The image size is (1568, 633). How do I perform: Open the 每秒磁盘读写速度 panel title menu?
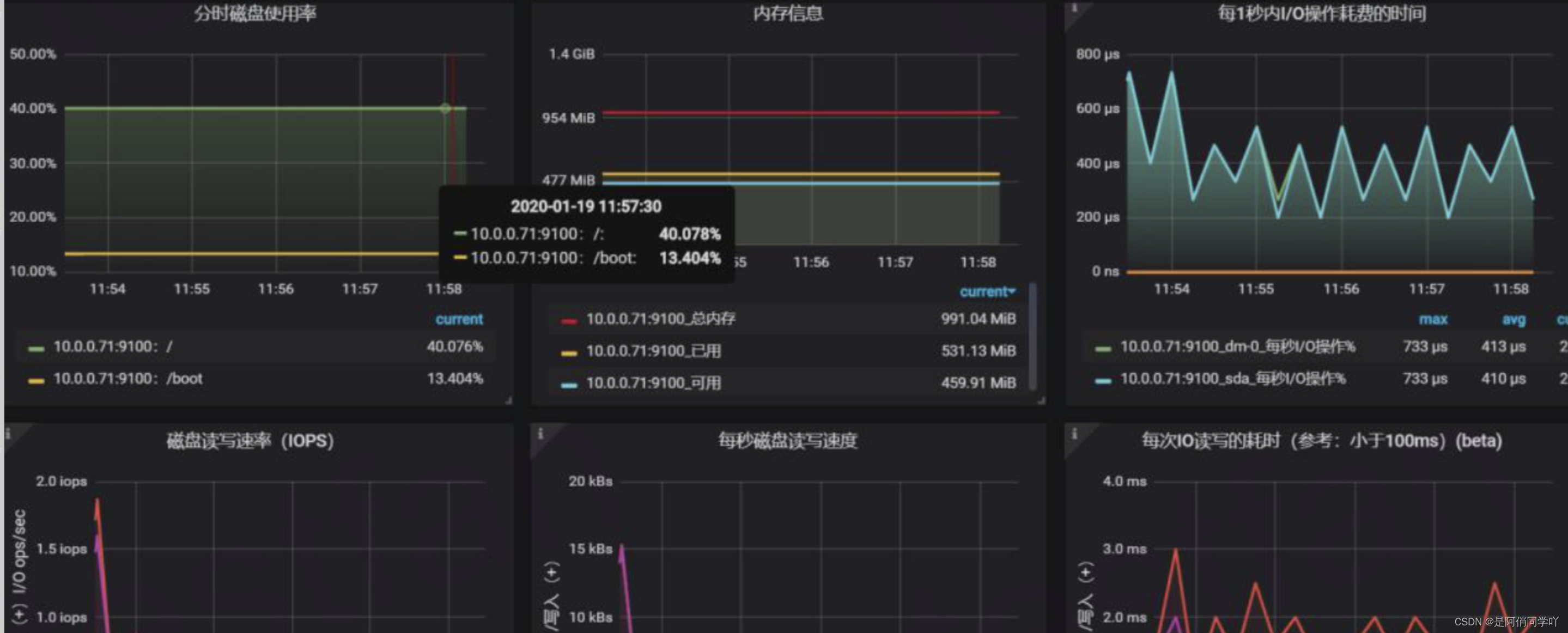click(x=788, y=441)
